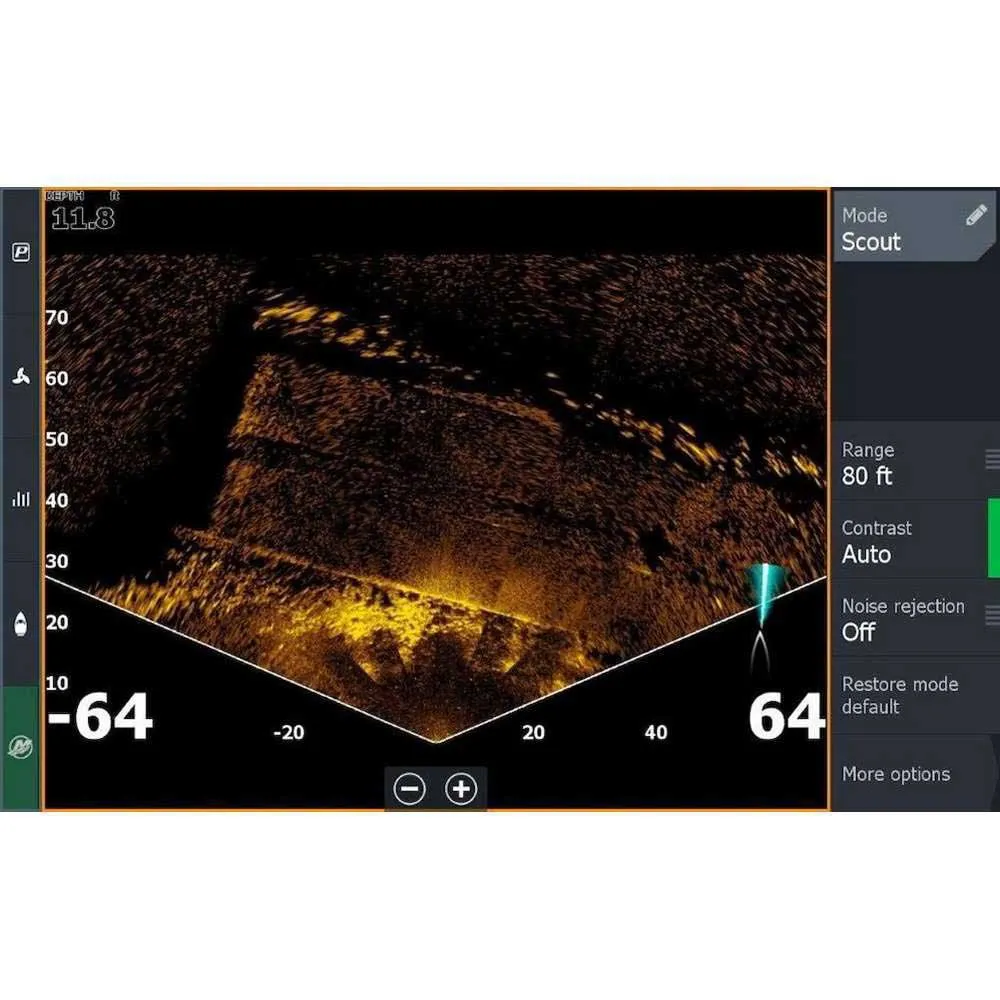The image size is (1000, 1000).
Task: Open the propeller icon in sidebar
Action: point(20,377)
